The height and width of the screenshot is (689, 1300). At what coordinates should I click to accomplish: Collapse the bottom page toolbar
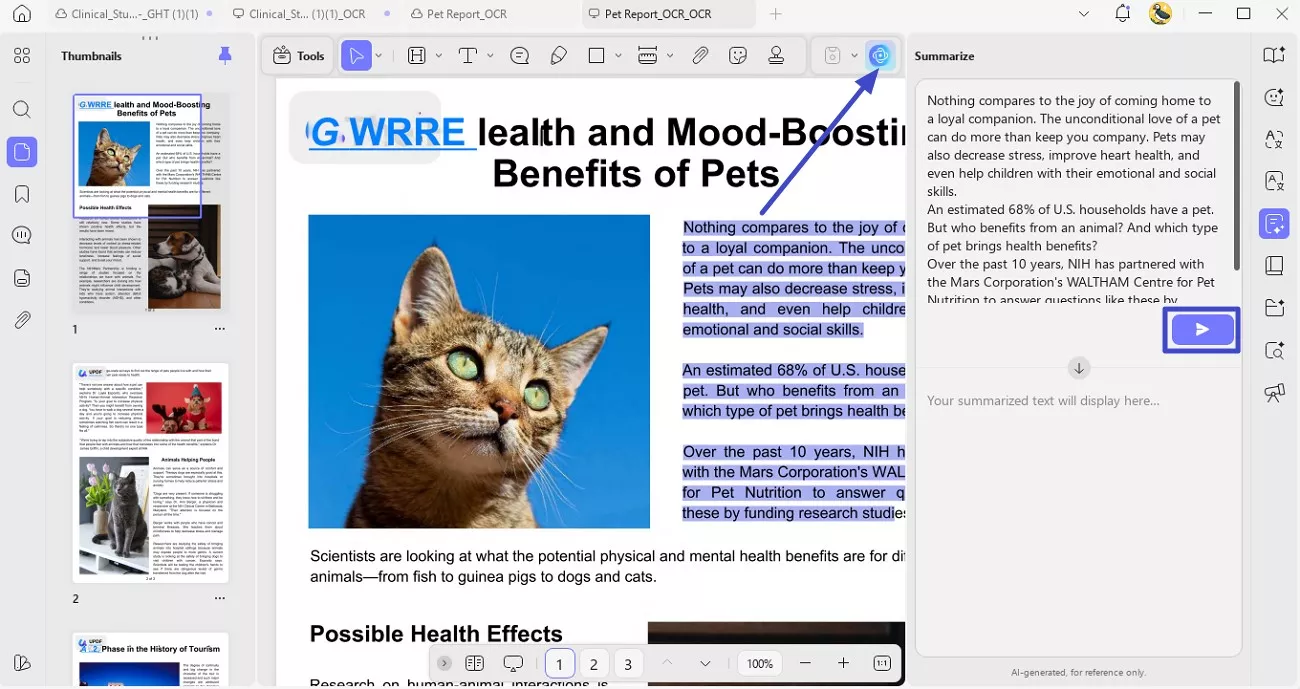[444, 663]
